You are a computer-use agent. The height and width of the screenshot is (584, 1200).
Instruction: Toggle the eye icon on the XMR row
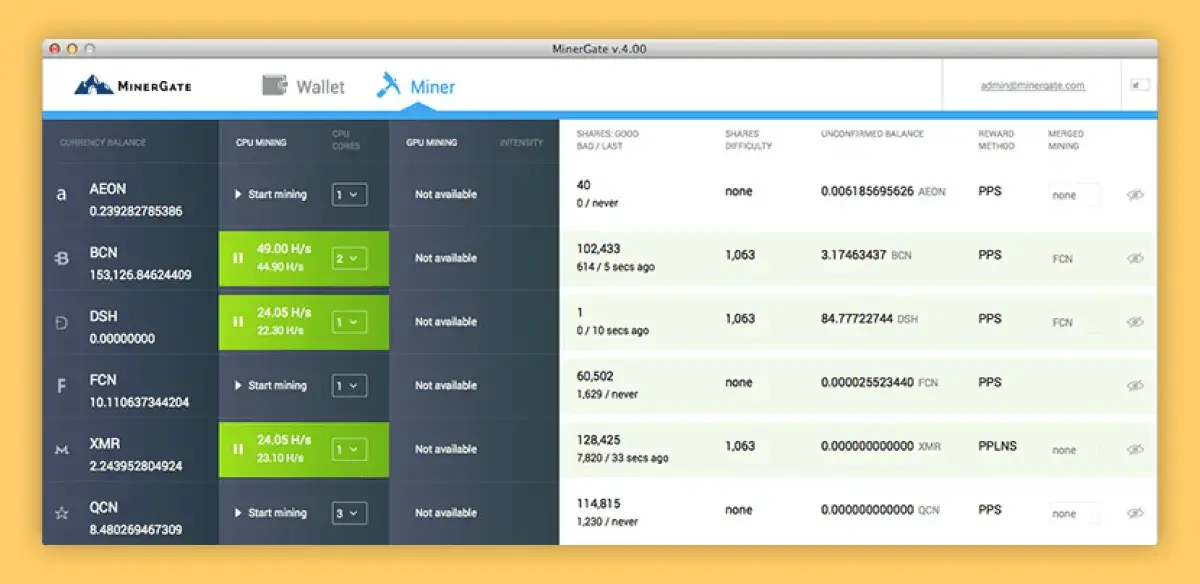point(1134,450)
